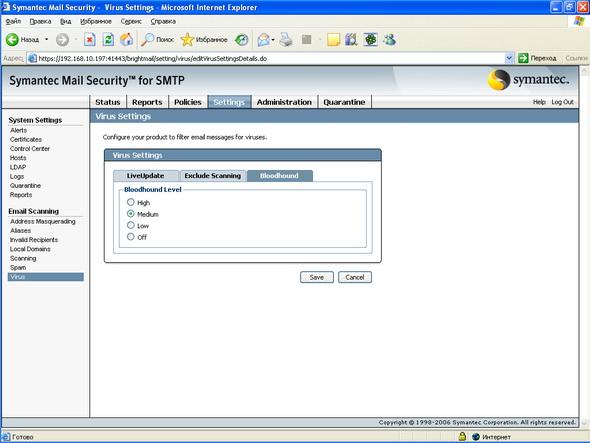The width and height of the screenshot is (590, 443).
Task: Click the page vertical scrollbar
Action: point(584,247)
